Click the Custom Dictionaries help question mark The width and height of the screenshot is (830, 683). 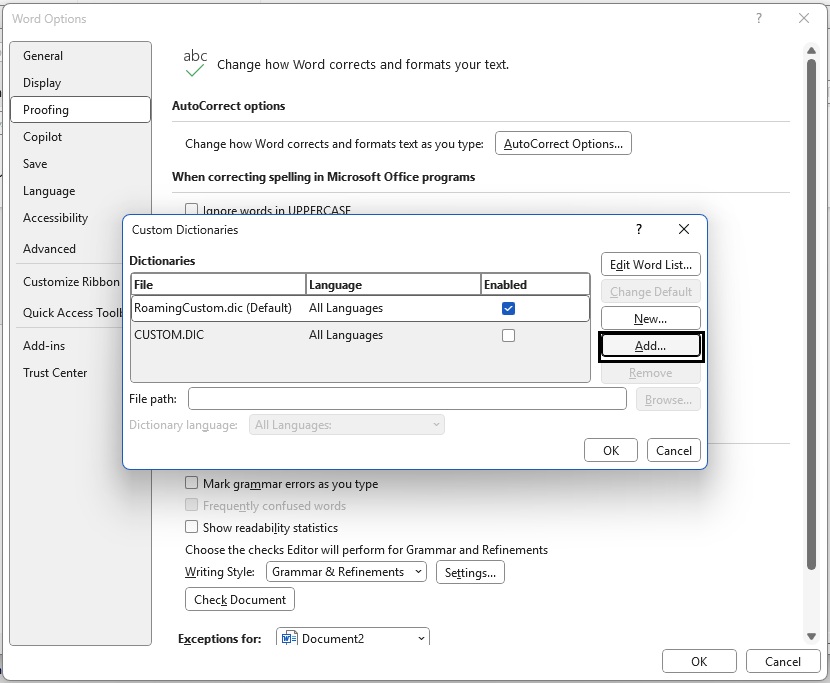click(639, 230)
